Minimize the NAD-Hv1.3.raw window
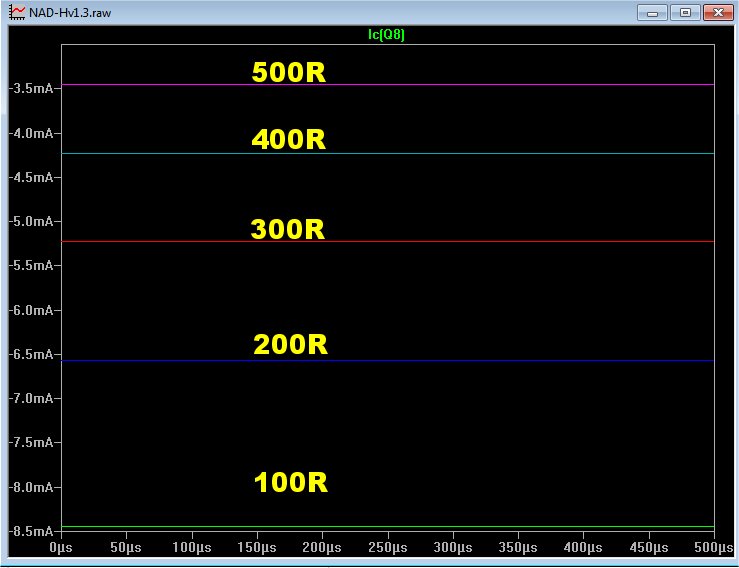 (x=652, y=13)
